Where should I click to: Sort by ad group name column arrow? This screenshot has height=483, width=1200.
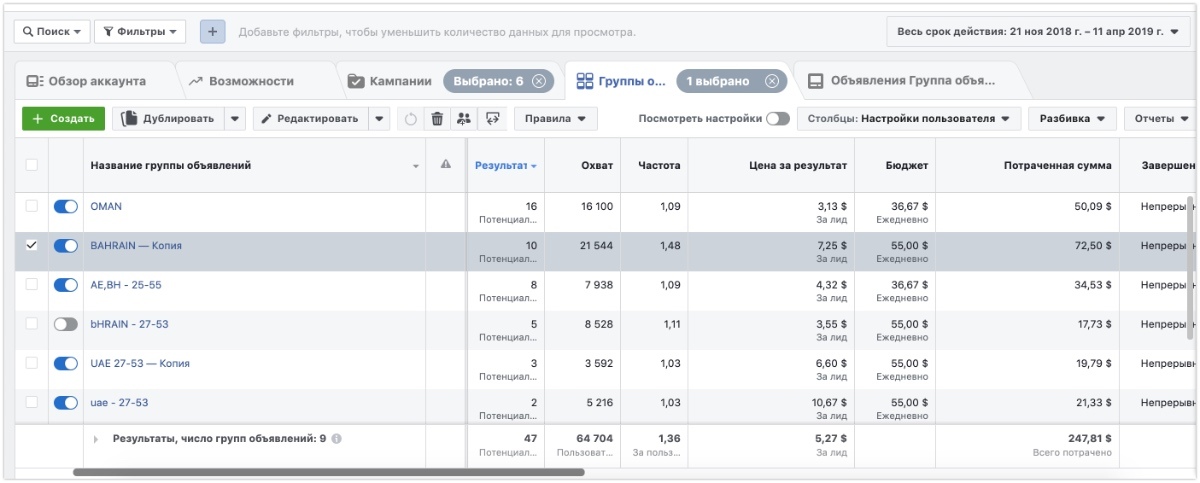pos(416,166)
